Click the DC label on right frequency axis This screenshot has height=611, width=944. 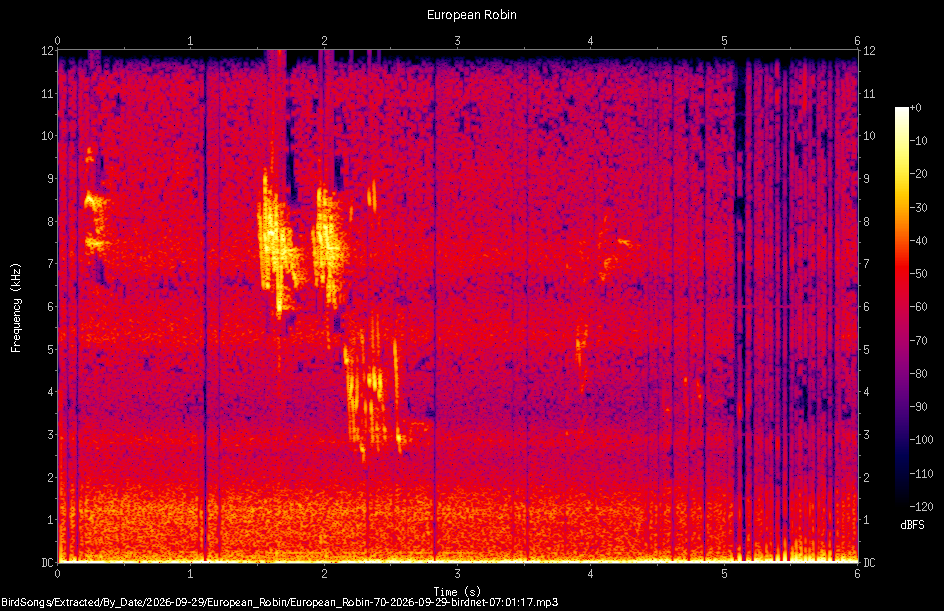coord(869,562)
